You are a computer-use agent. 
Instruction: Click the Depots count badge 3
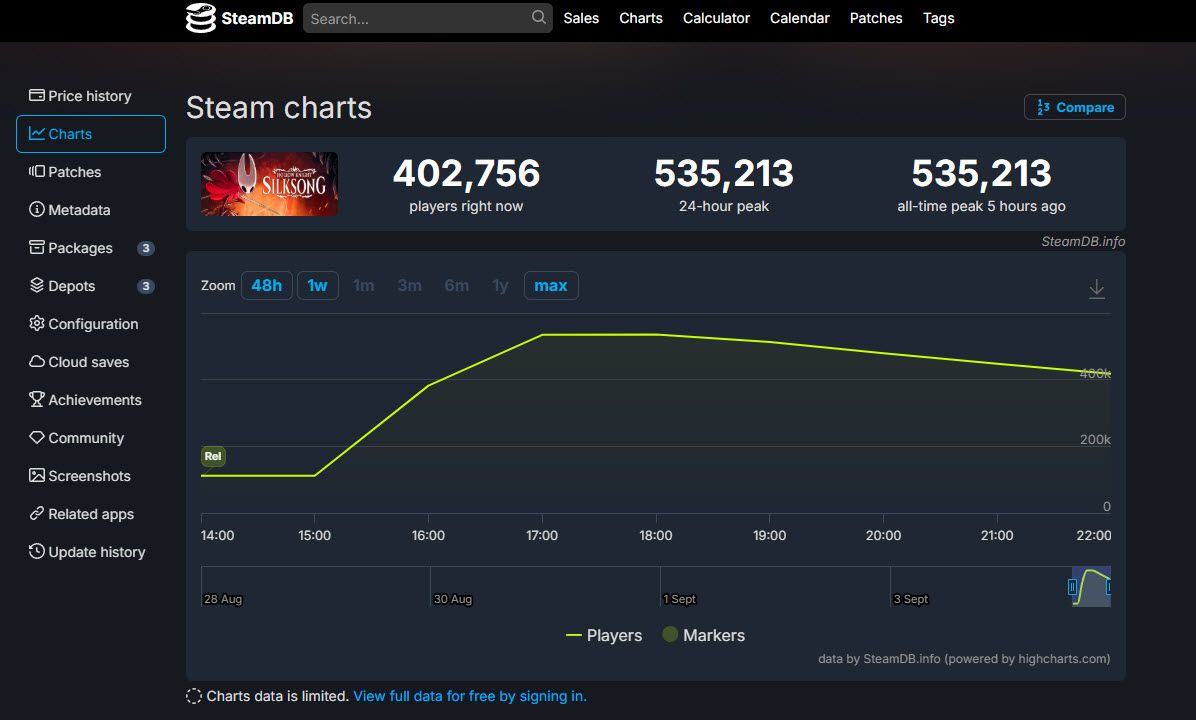[x=146, y=286]
